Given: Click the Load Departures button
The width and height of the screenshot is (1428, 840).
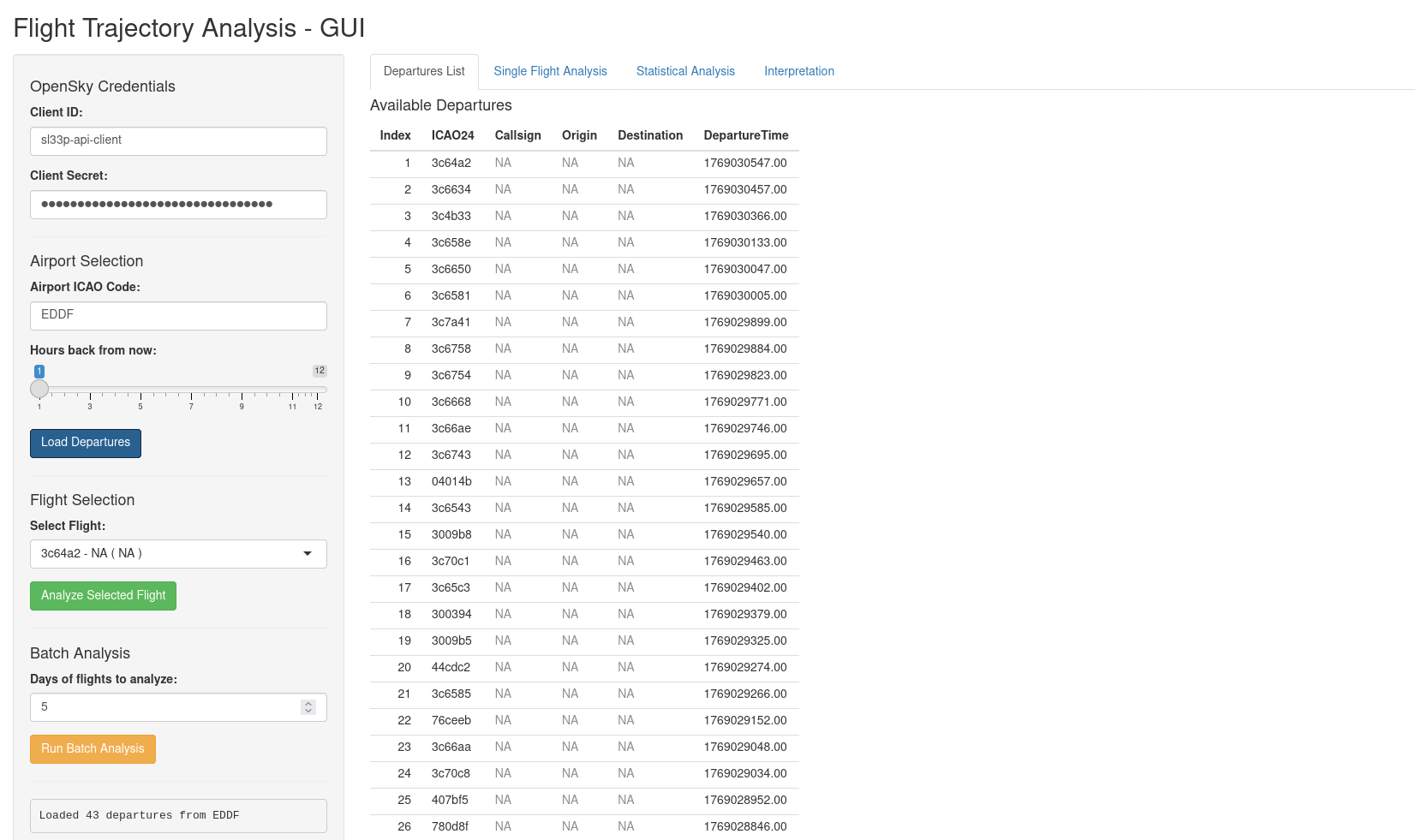Looking at the screenshot, I should click(86, 443).
